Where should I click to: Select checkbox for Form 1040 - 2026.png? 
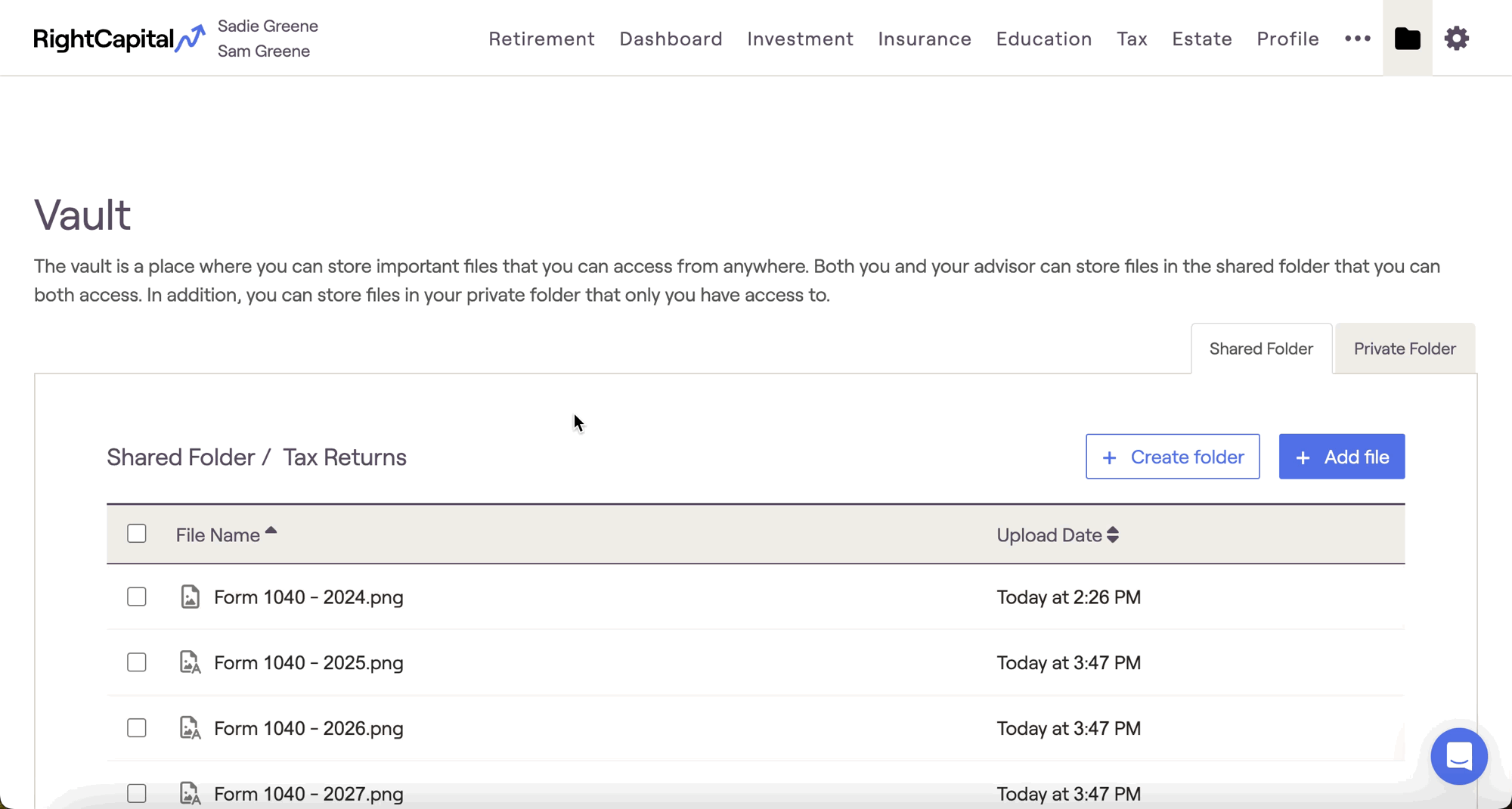coord(137,728)
